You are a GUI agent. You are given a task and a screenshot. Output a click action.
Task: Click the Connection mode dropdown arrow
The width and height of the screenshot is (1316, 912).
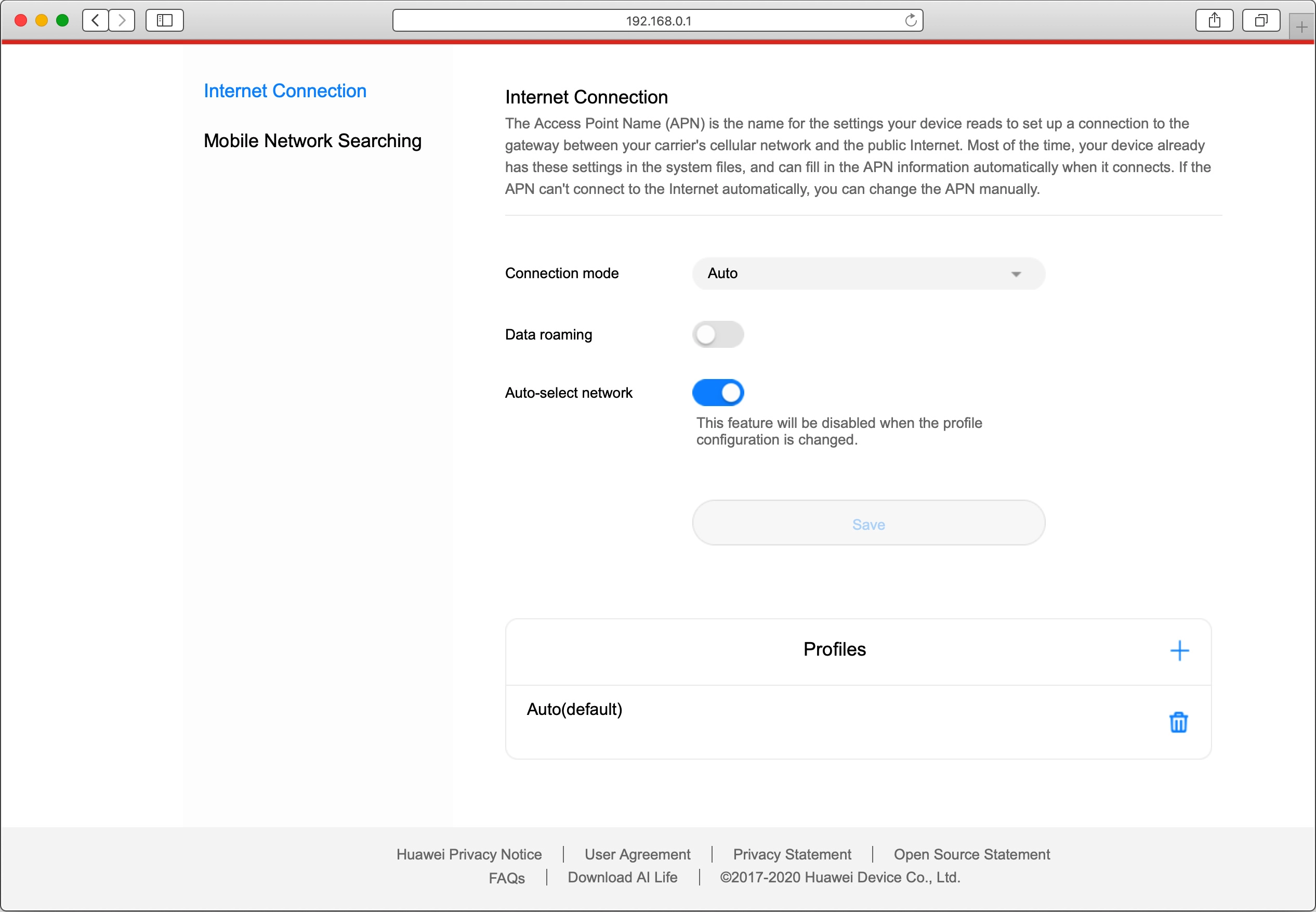pyautogui.click(x=1016, y=275)
